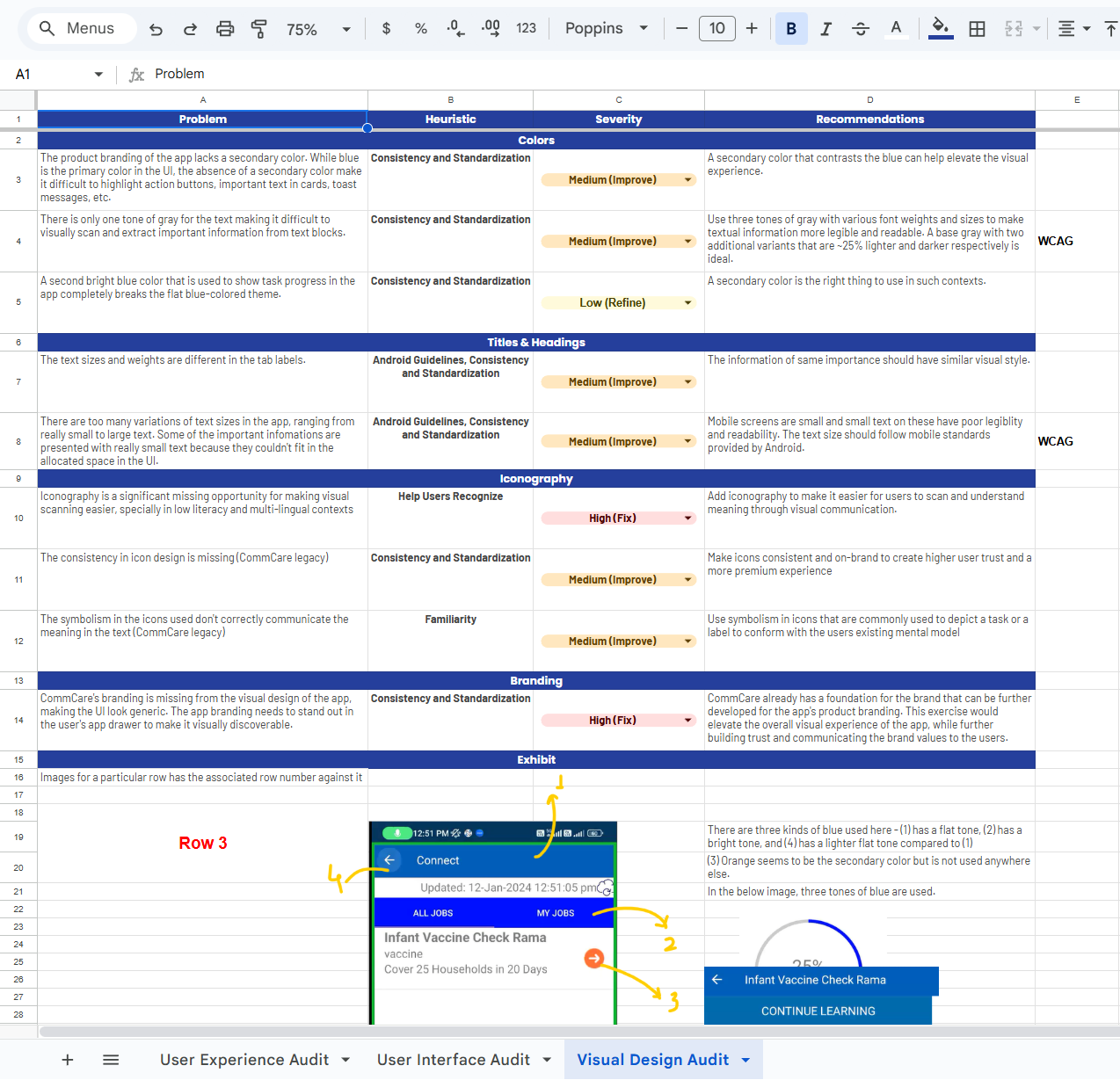1120x1080 pixels.
Task: Click the redo arrow icon
Action: coord(190,29)
